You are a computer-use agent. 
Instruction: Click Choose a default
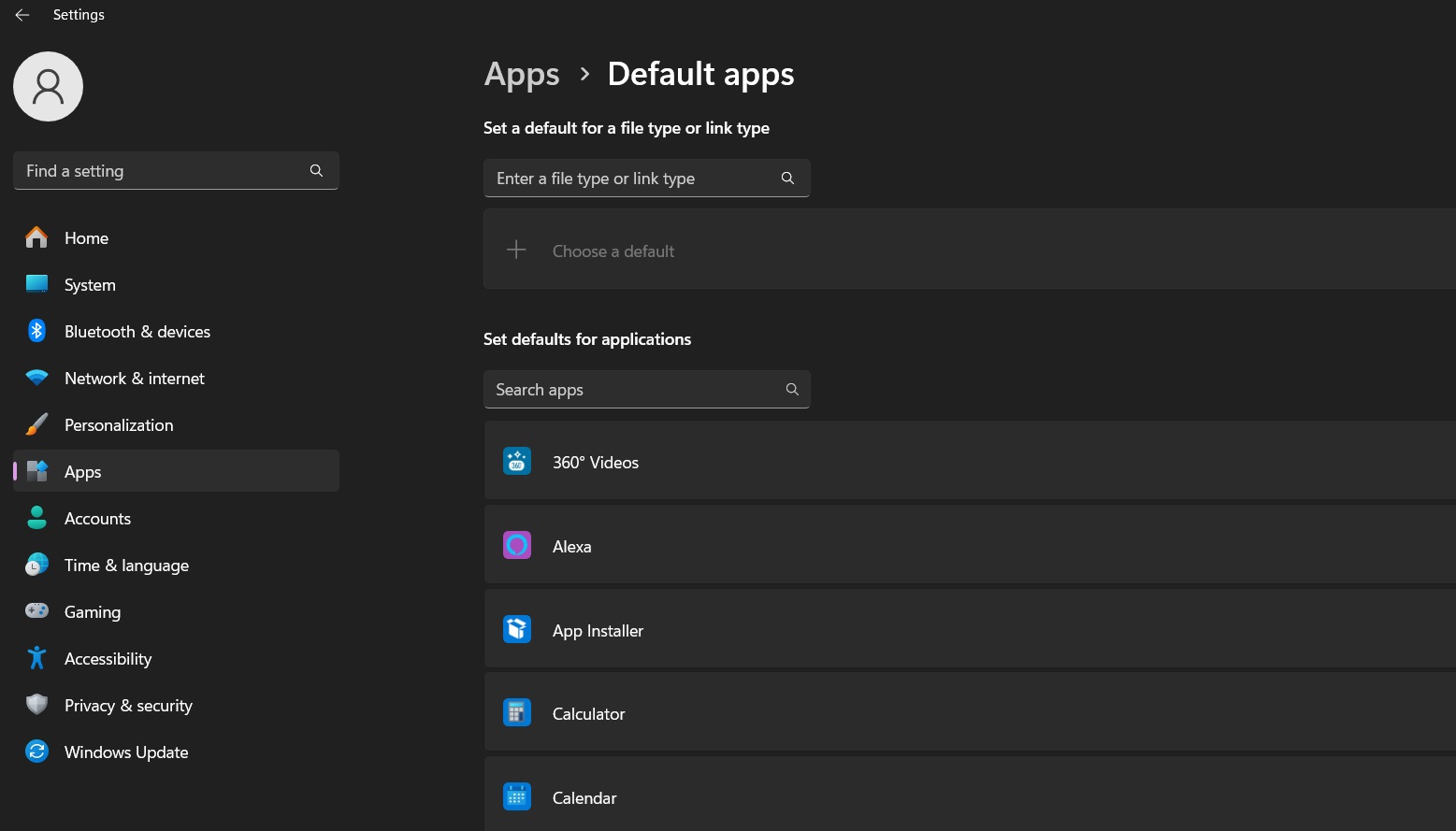click(613, 251)
